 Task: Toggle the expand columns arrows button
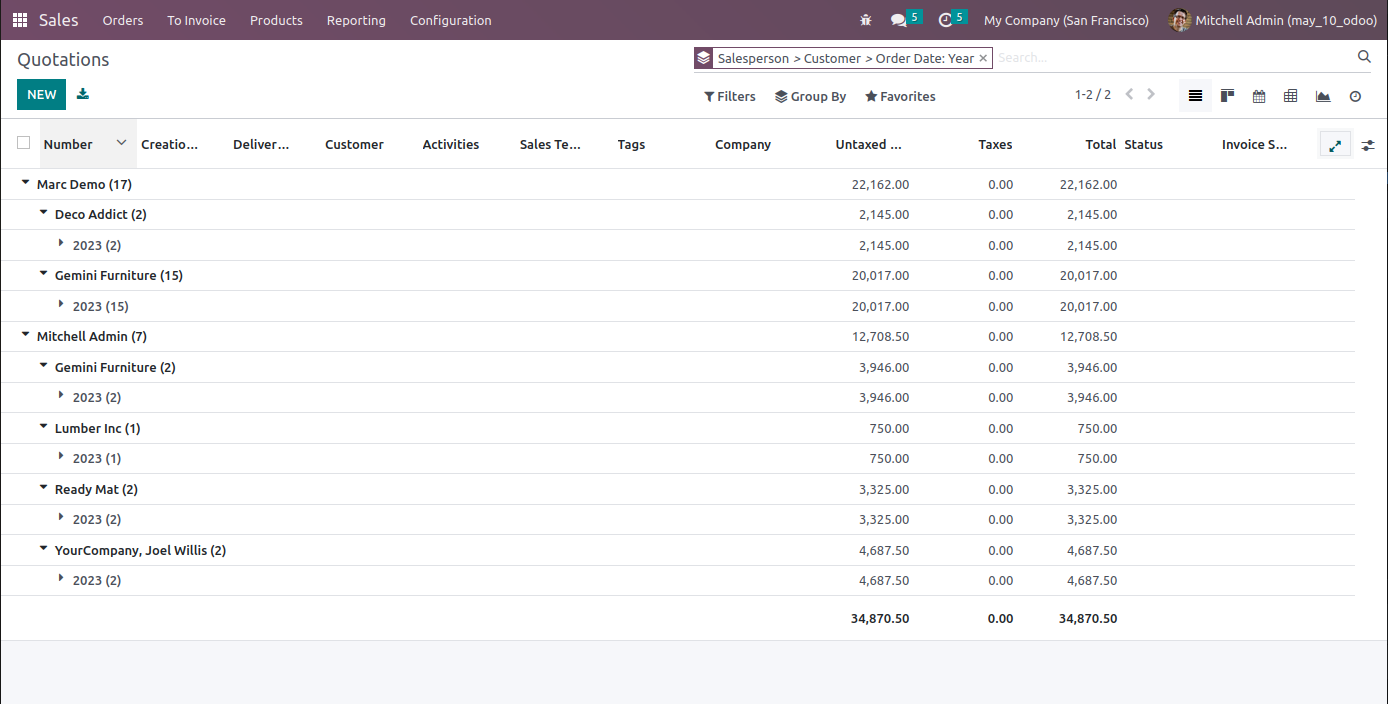click(1335, 145)
